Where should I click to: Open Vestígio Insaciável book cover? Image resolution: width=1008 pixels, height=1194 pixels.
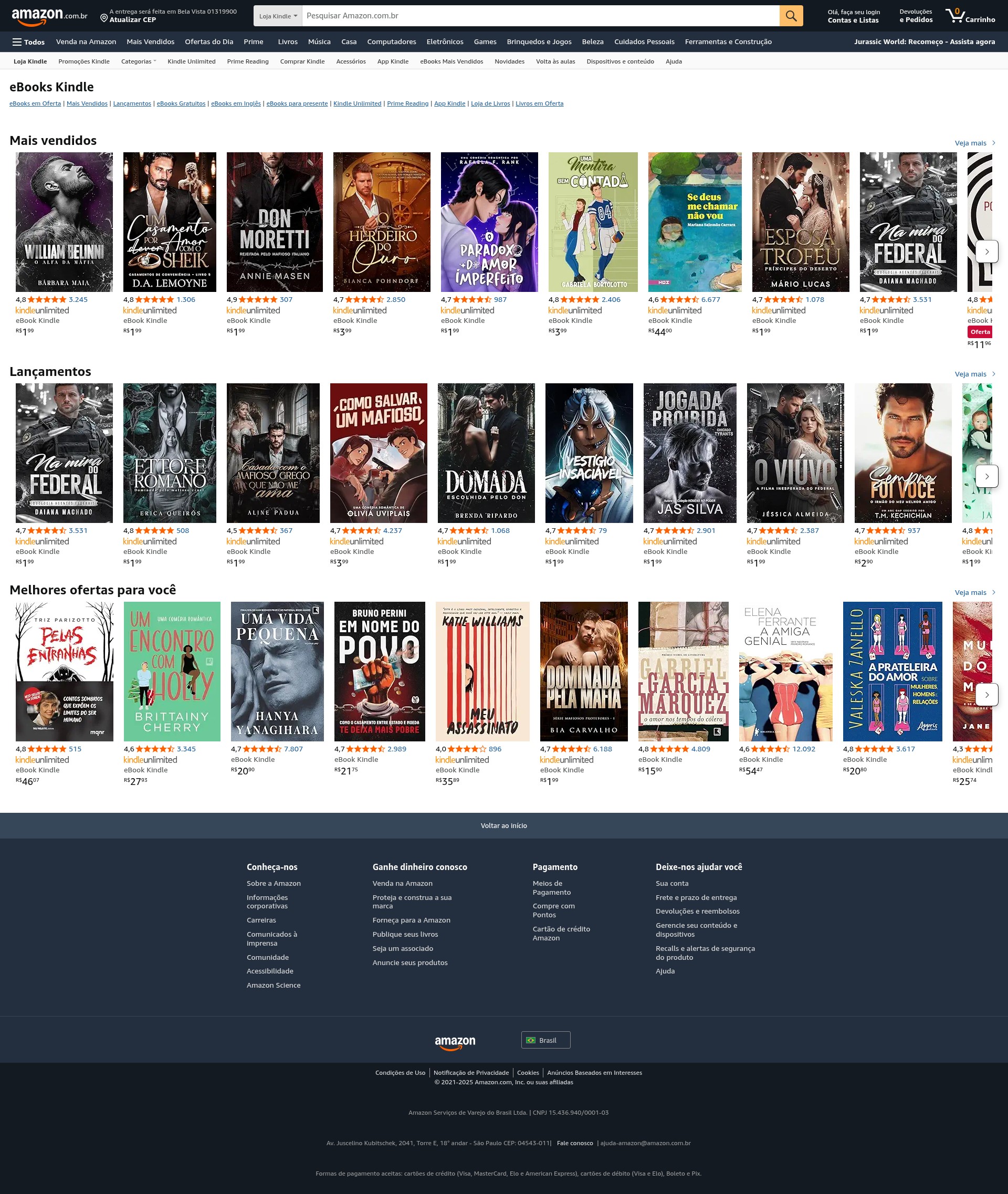589,453
